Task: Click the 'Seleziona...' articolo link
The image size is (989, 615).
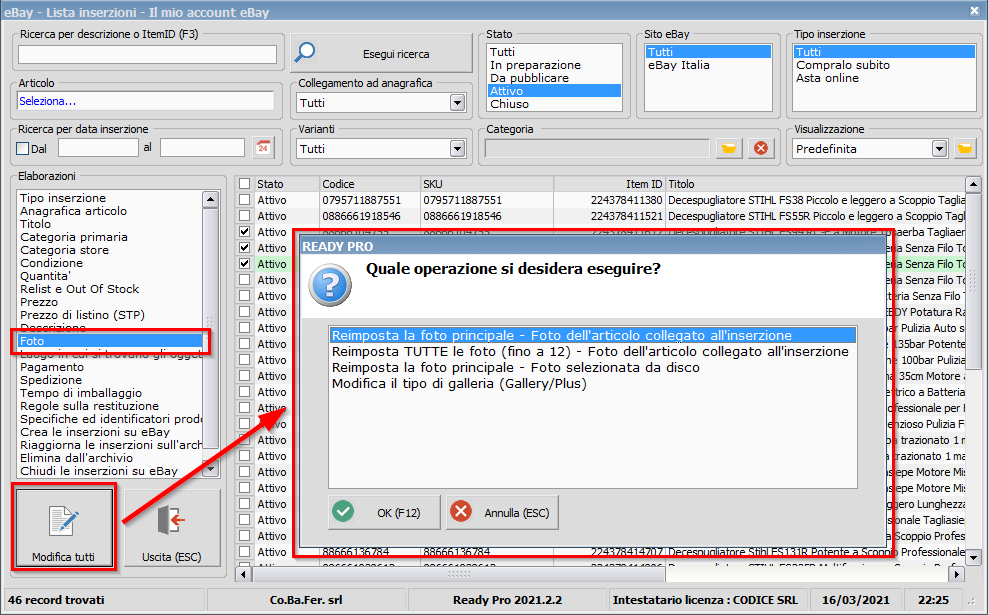Action: [x=48, y=101]
